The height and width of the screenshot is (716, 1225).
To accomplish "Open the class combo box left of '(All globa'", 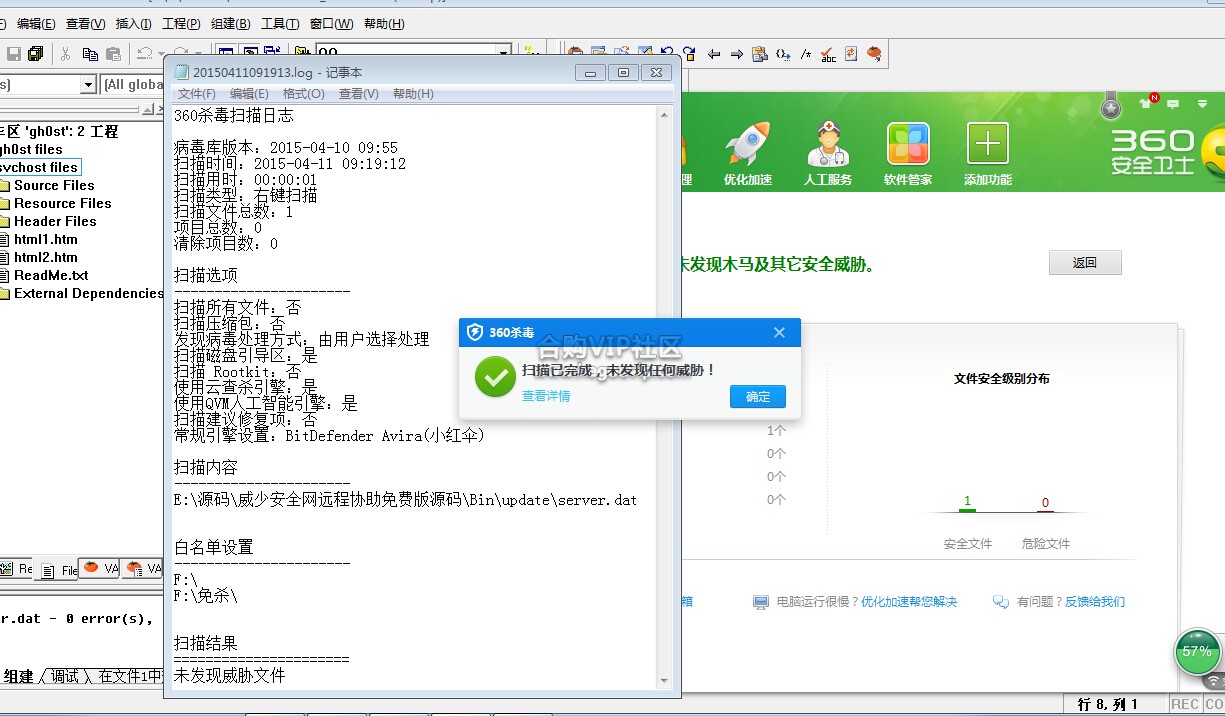I will [48, 85].
